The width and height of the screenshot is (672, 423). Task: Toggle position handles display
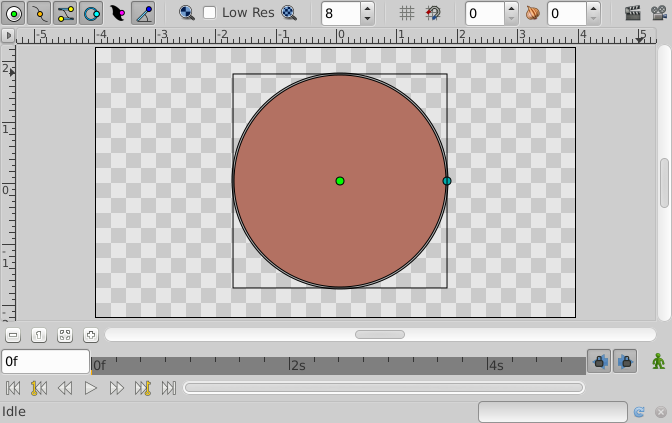14,13
